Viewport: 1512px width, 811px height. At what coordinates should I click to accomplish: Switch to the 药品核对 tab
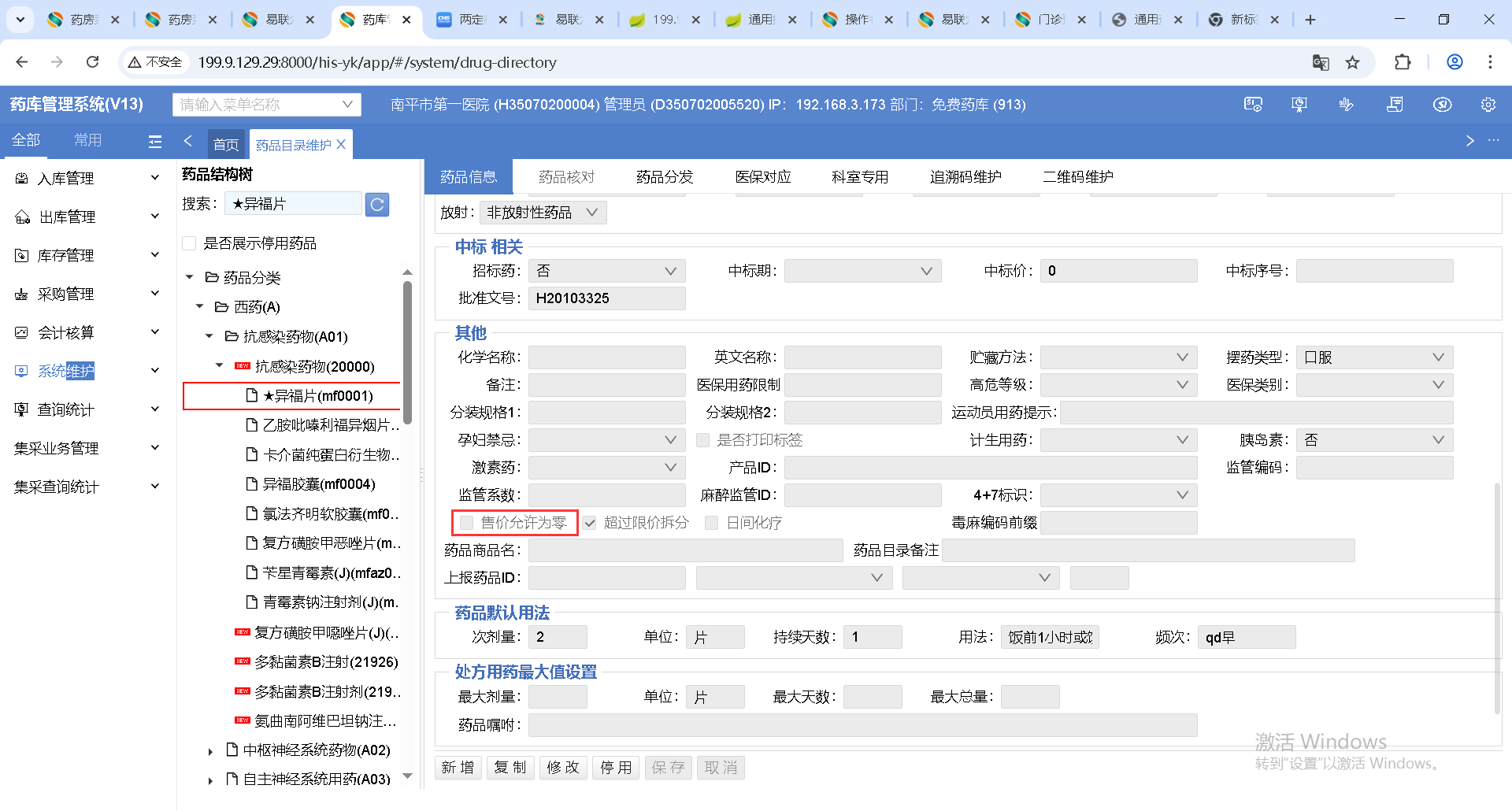566,177
